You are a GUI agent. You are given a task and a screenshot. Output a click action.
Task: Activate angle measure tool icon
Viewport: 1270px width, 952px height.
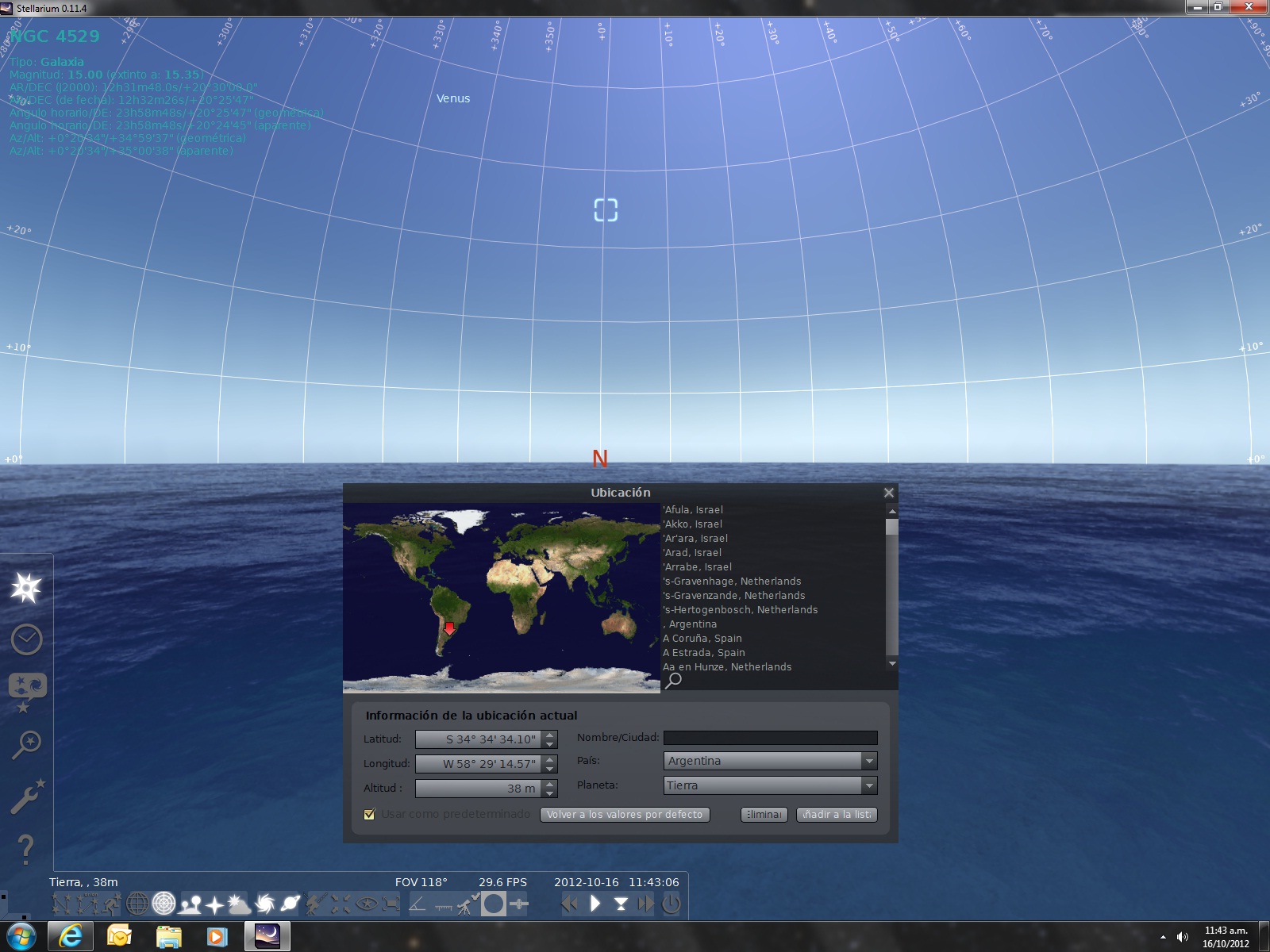(x=418, y=903)
